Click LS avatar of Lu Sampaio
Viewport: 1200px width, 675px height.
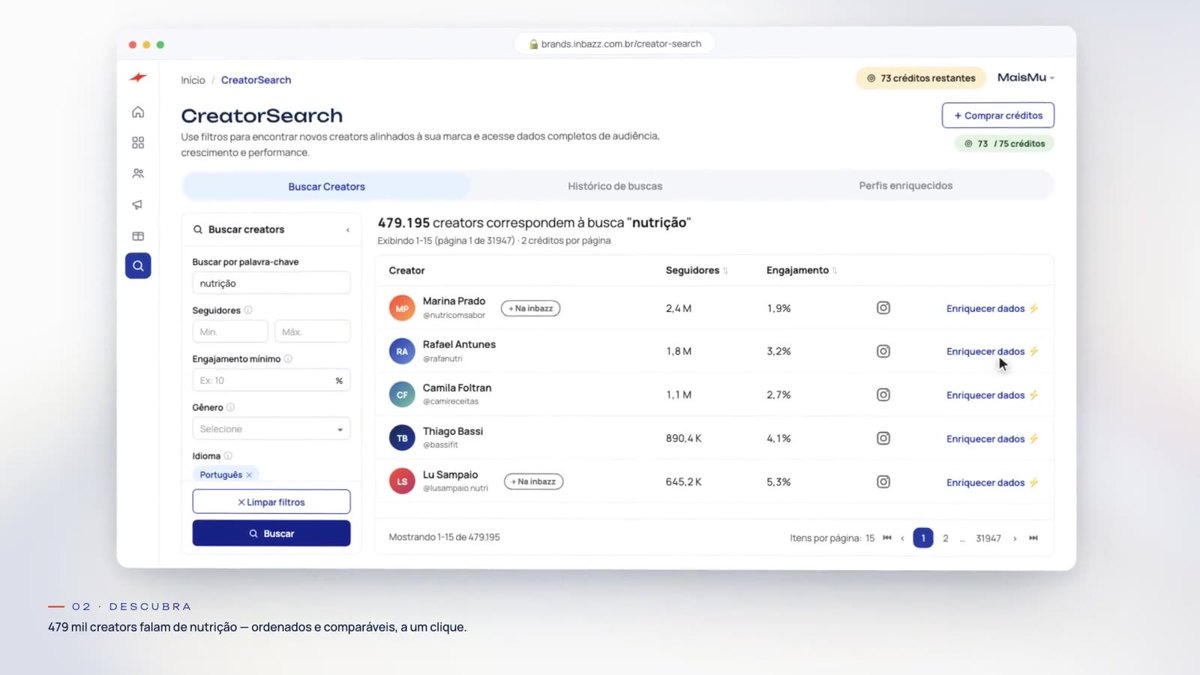pos(402,482)
